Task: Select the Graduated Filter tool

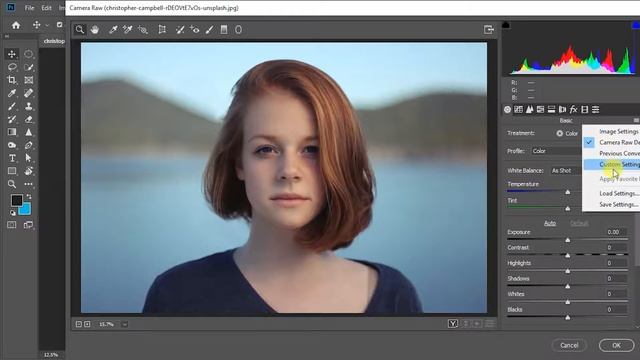Action: coord(224,29)
